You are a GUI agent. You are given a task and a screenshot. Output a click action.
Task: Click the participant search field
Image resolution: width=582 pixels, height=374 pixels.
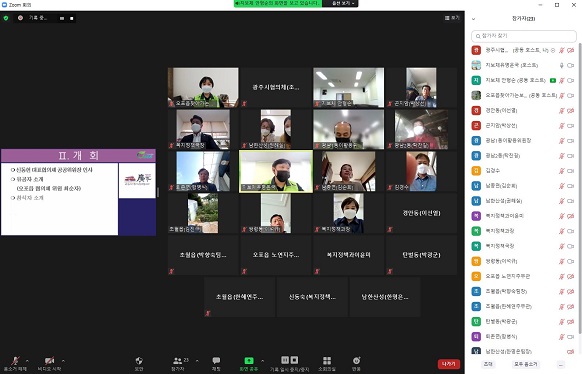[523, 36]
